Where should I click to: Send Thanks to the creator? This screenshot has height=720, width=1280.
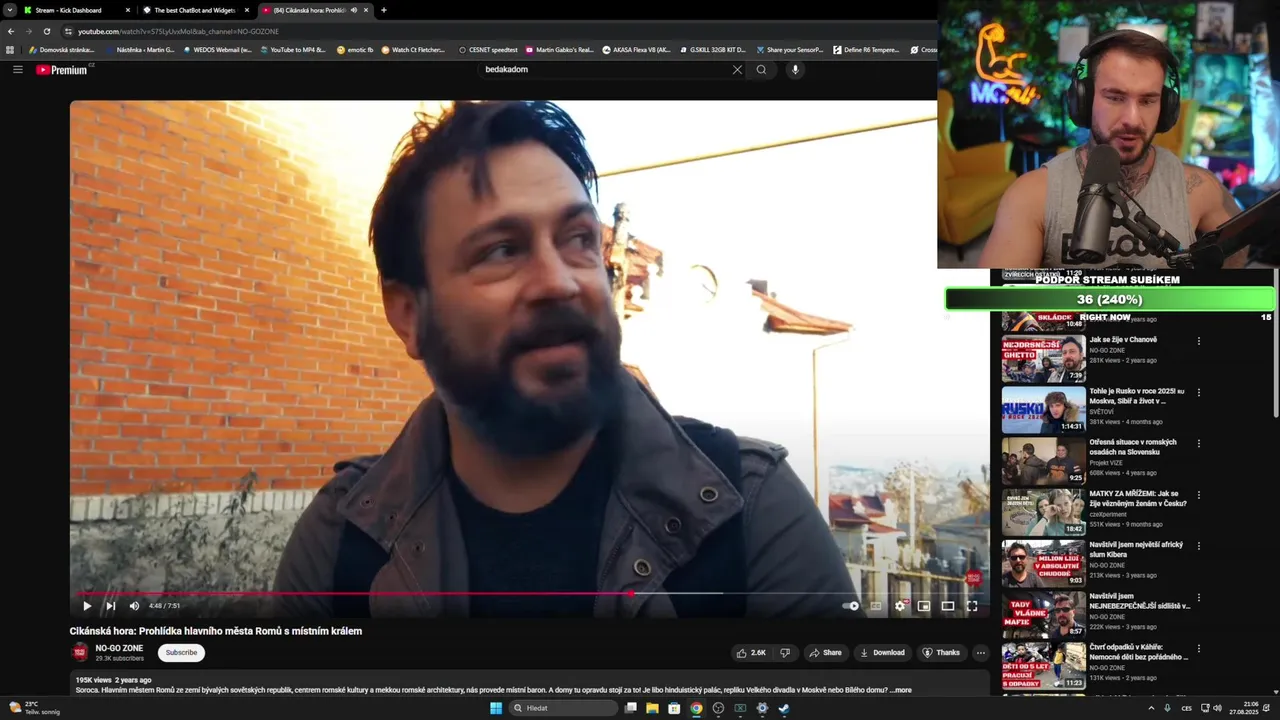941,653
